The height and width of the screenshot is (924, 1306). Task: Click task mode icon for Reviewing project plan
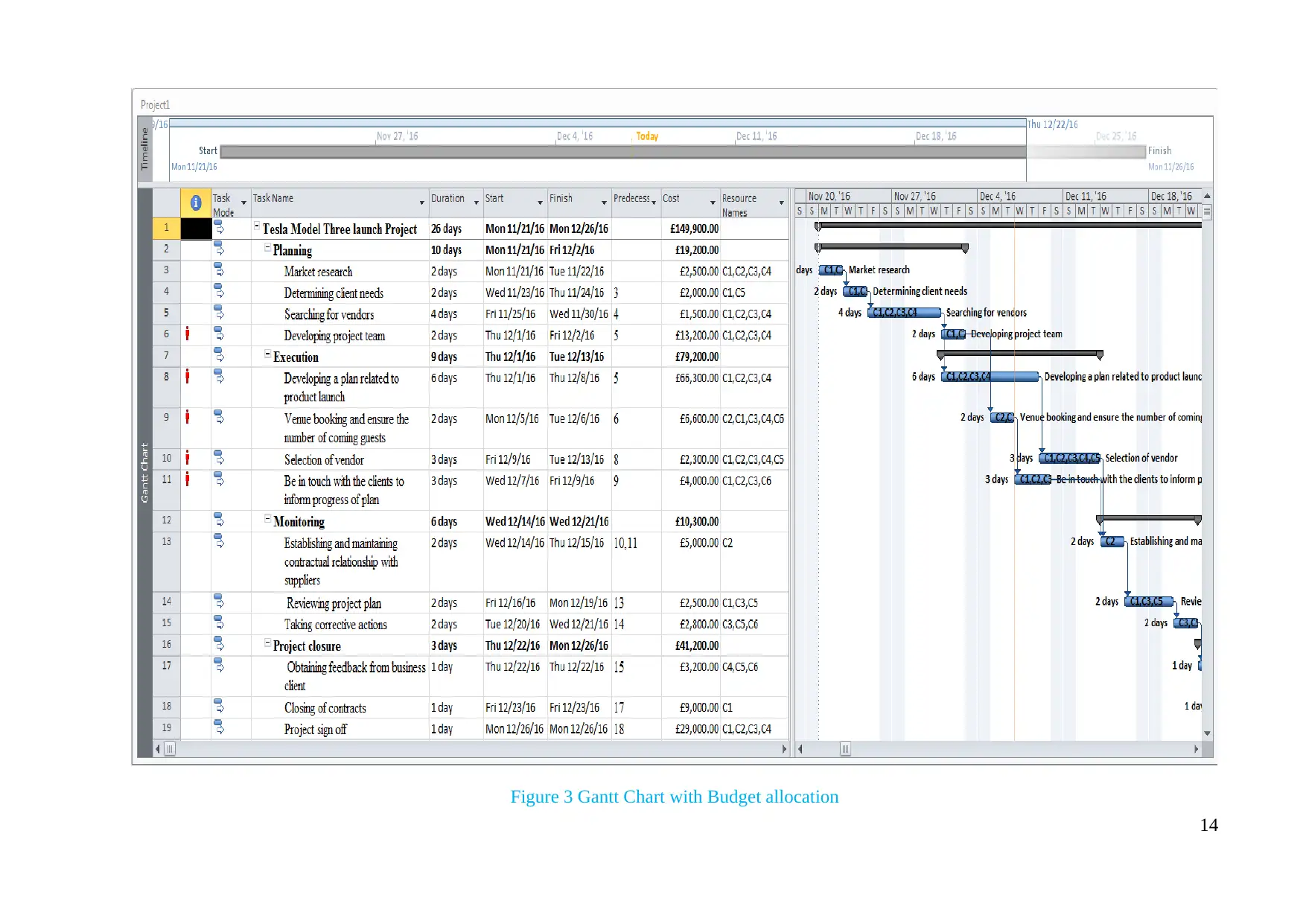(x=219, y=601)
